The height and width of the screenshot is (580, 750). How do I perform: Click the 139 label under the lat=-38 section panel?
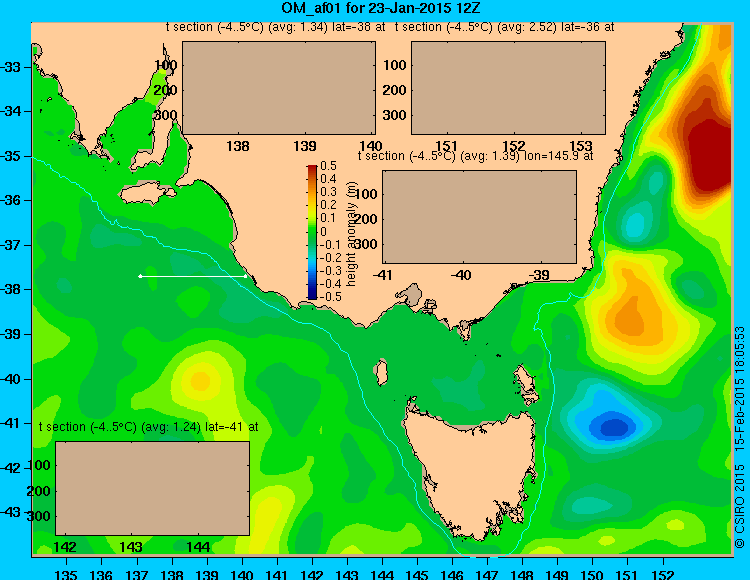(305, 146)
